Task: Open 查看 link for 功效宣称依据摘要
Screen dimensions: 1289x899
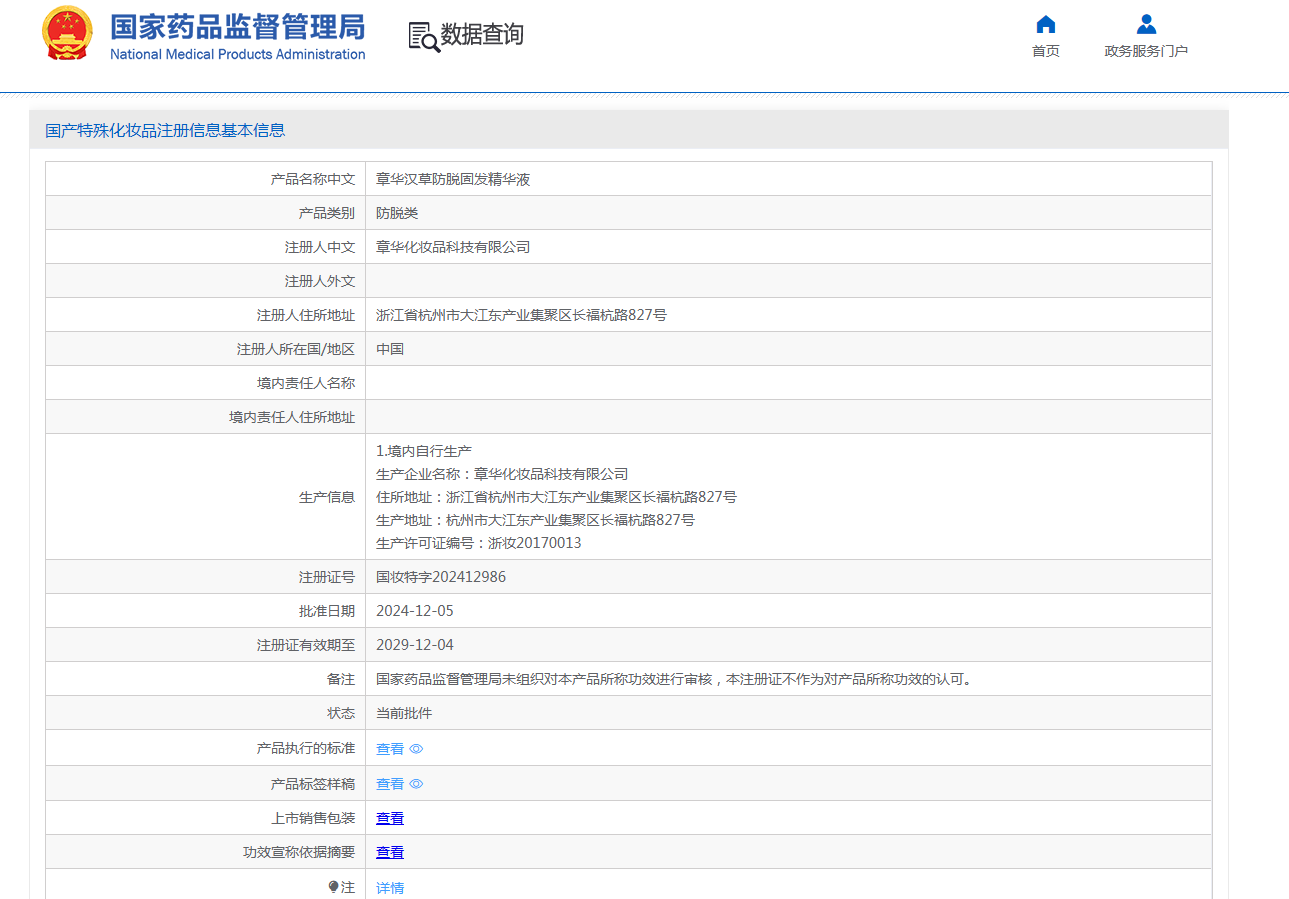Action: coord(390,852)
